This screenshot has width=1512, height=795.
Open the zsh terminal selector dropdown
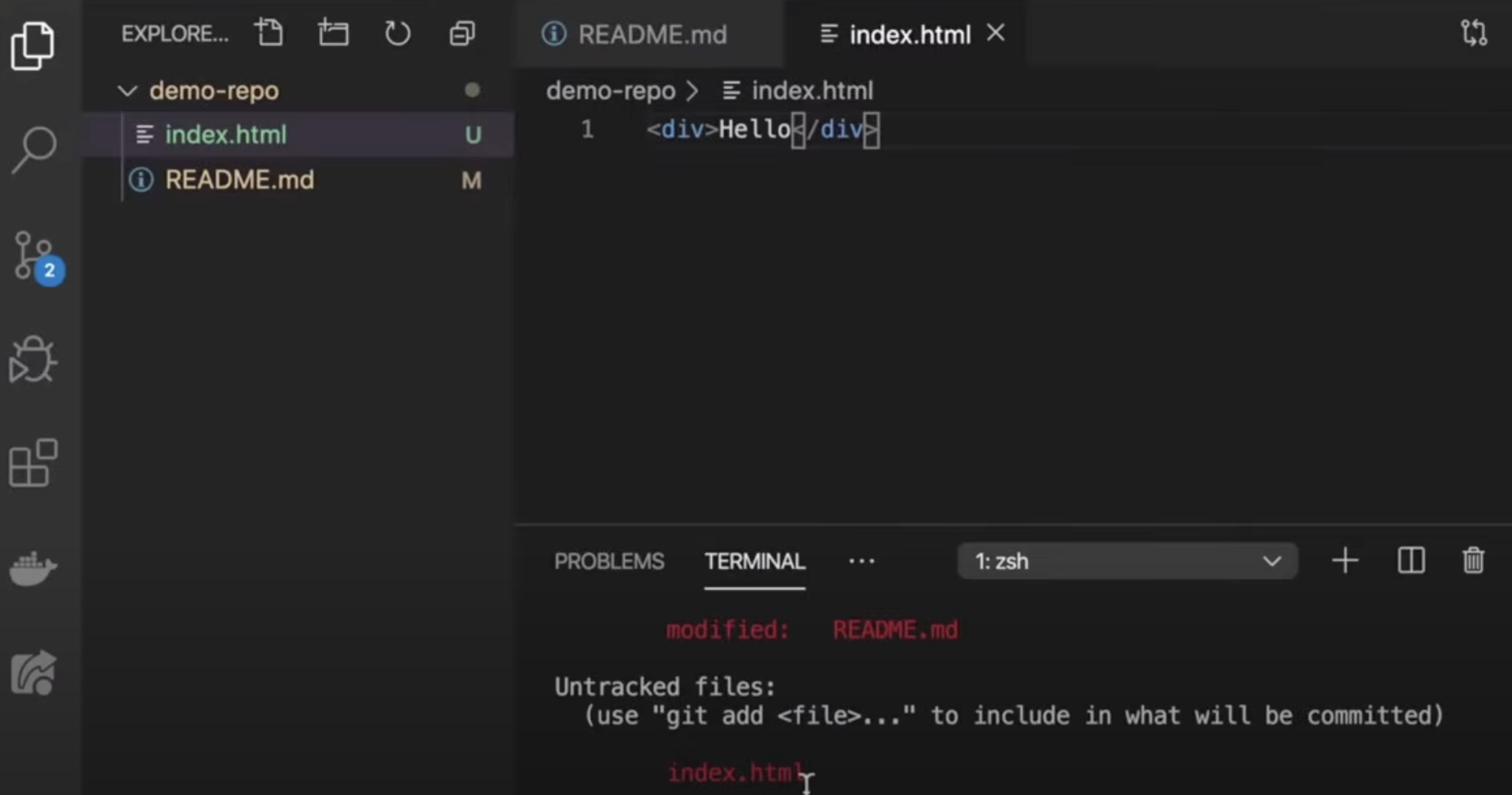pos(1127,562)
